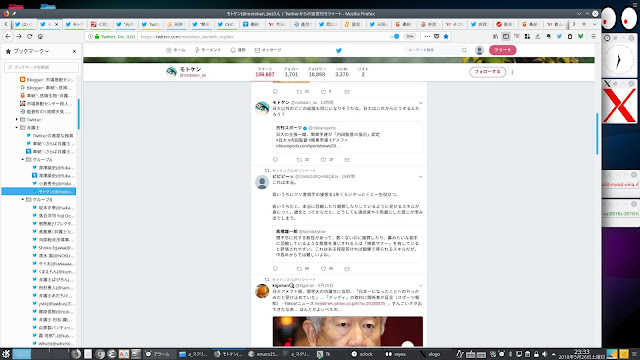Screen dimensions: 640x360
Task: Retweet the tweet quoting 高橋雄一郎
Action: [299, 269]
